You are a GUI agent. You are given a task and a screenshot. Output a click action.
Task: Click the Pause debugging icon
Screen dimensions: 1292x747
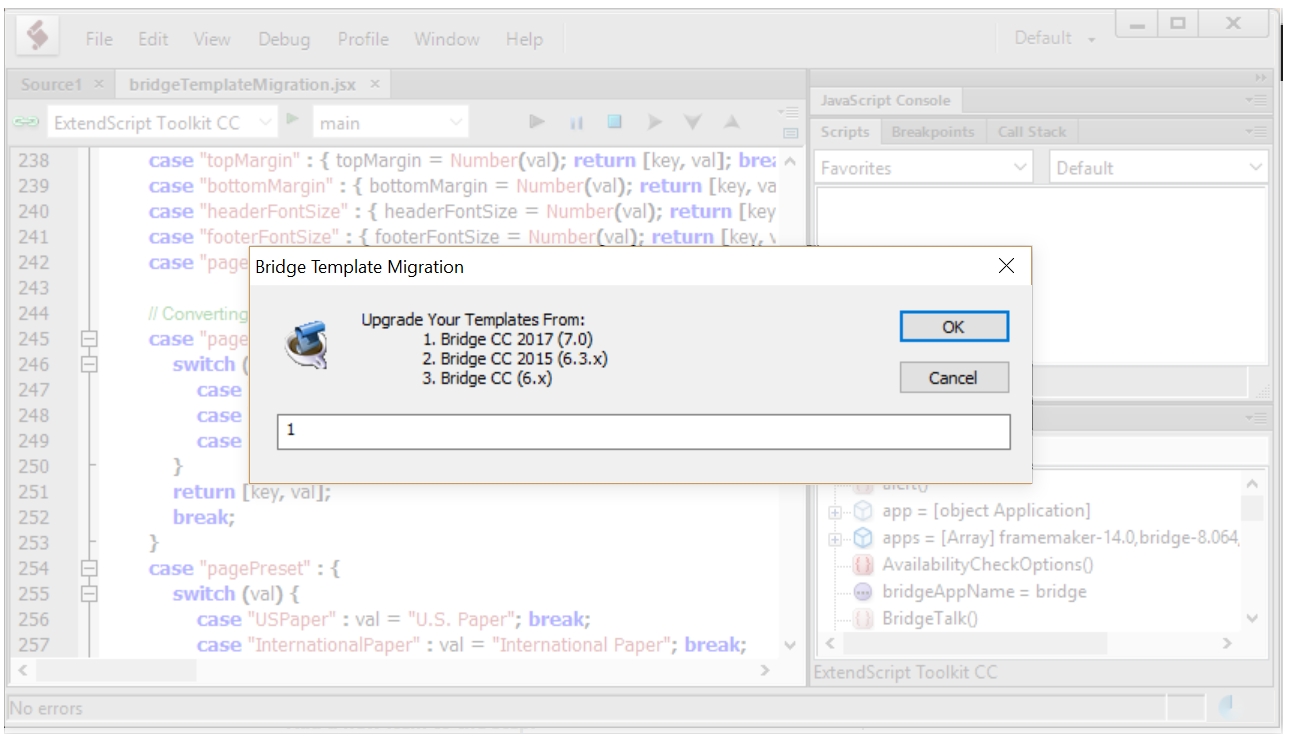click(x=576, y=121)
